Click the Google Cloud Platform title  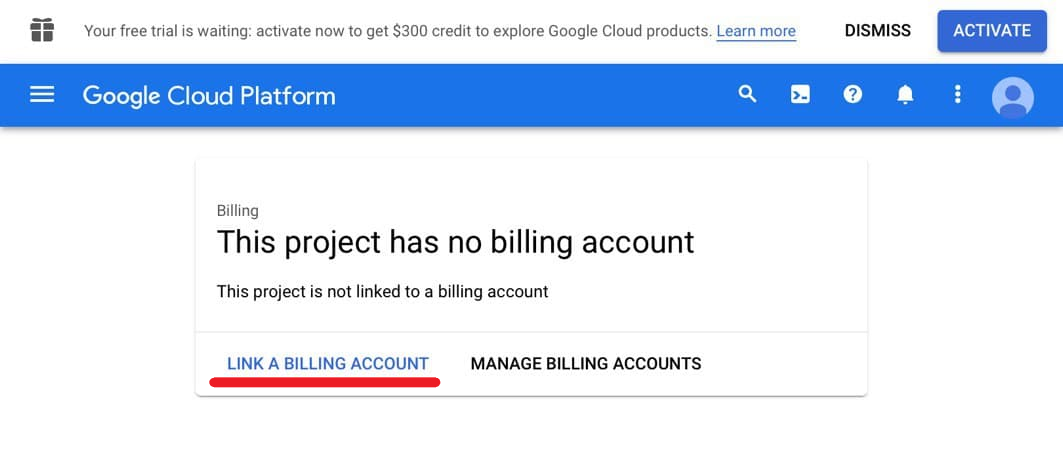(x=209, y=96)
